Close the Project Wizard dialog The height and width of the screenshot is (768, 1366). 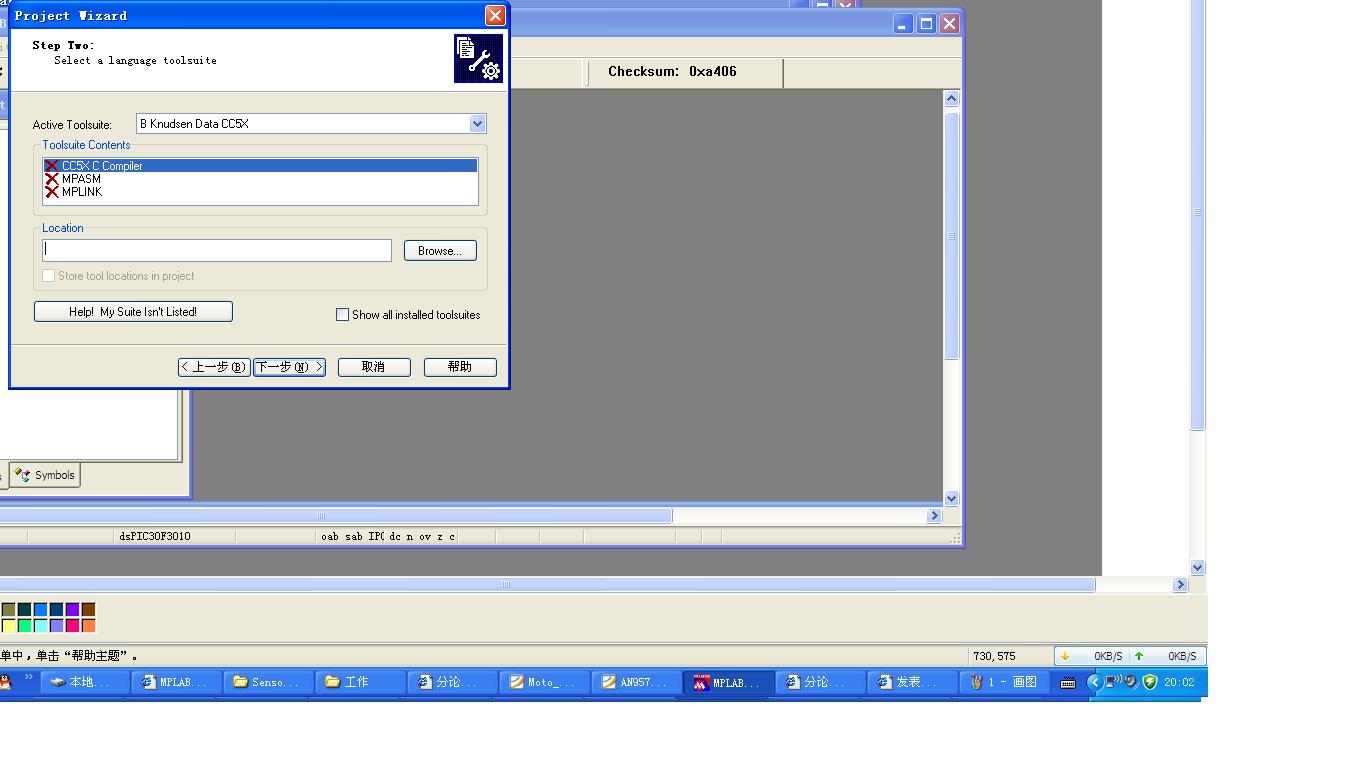(x=495, y=16)
